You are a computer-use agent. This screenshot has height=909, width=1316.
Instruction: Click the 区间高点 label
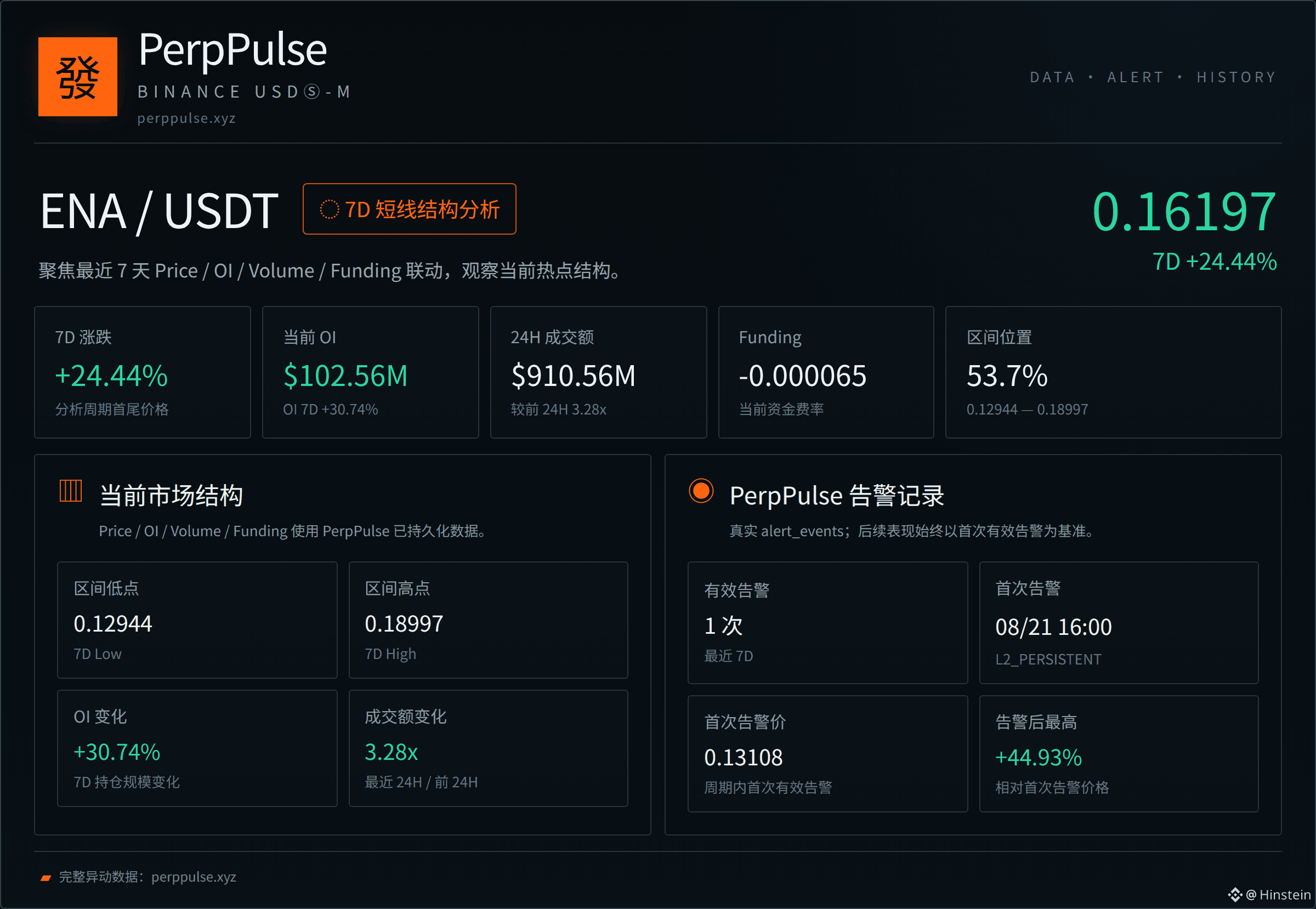pyautogui.click(x=397, y=588)
